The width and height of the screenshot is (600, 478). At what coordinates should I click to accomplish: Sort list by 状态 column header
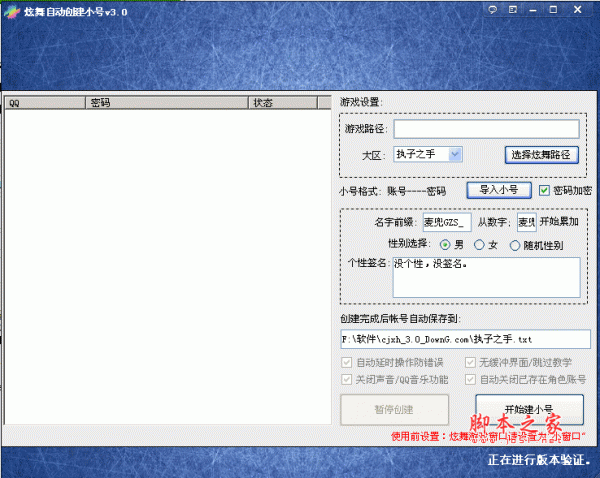pos(283,103)
